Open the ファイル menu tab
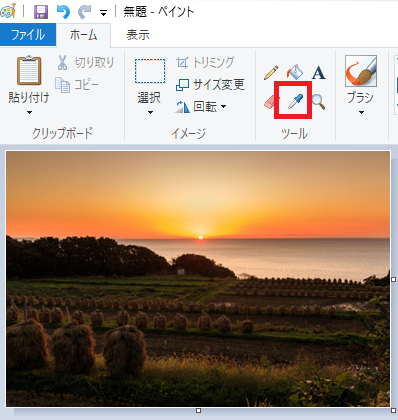This screenshot has width=398, height=420. (x=28, y=35)
